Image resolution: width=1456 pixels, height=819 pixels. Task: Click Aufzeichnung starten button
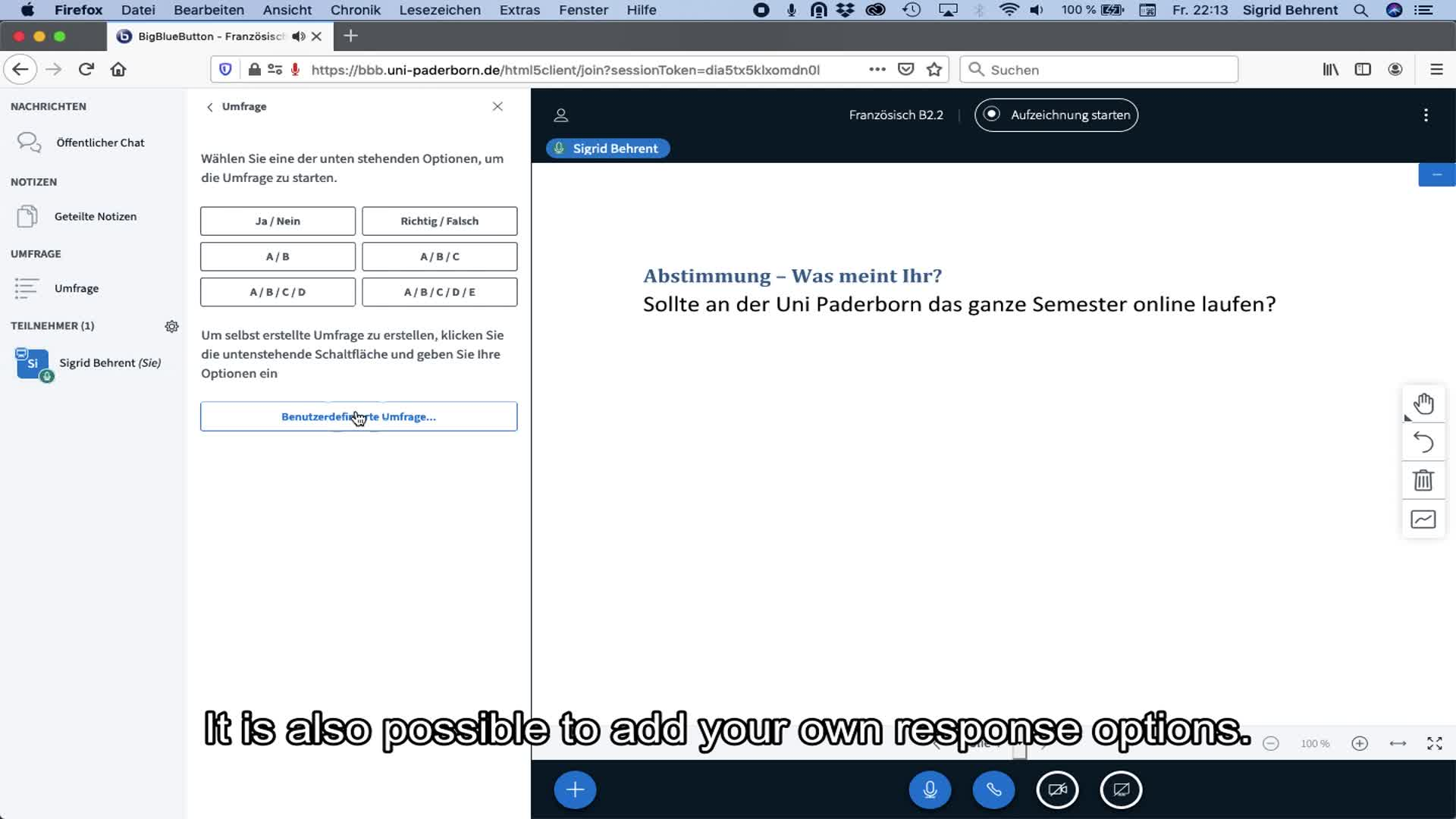tap(1056, 115)
